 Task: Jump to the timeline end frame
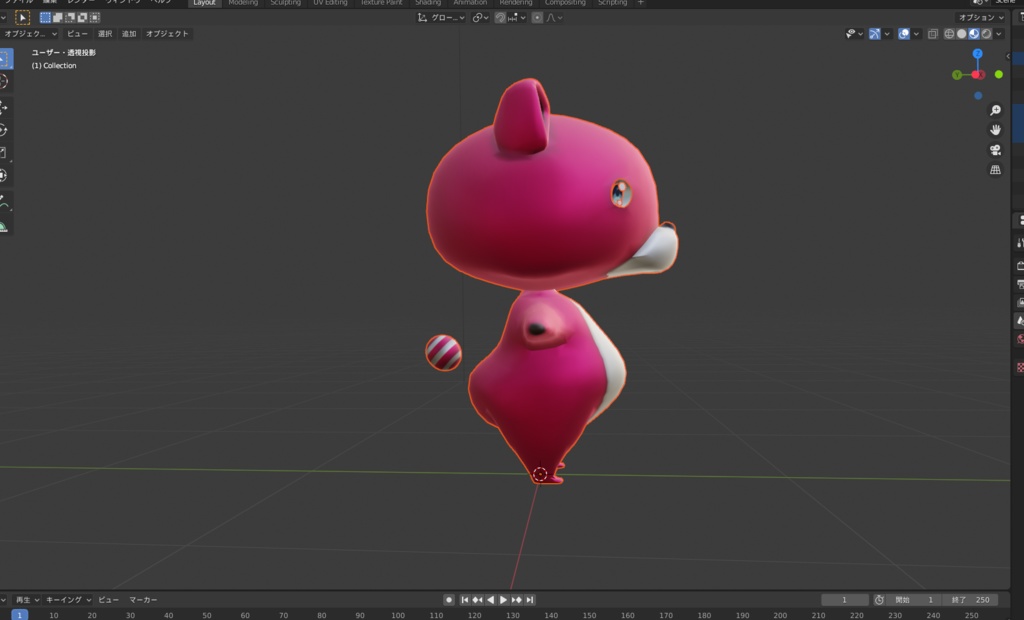point(530,600)
